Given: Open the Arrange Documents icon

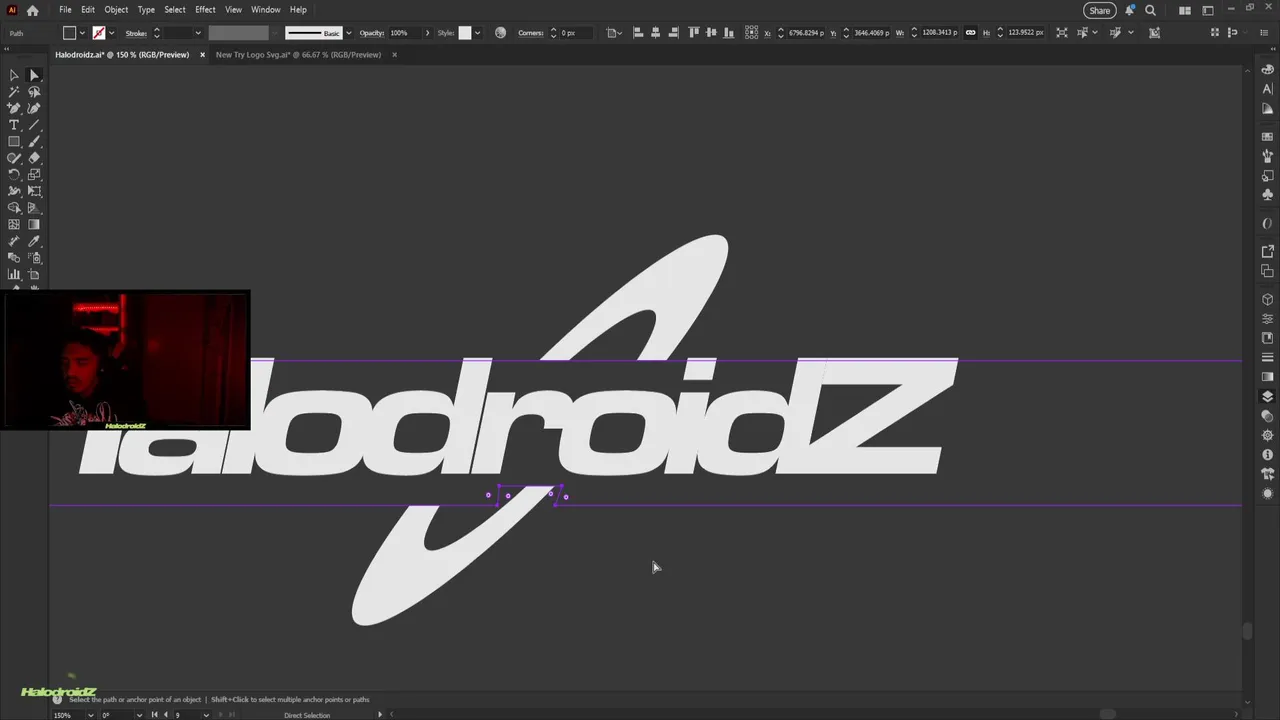Looking at the screenshot, I should pos(1185,10).
